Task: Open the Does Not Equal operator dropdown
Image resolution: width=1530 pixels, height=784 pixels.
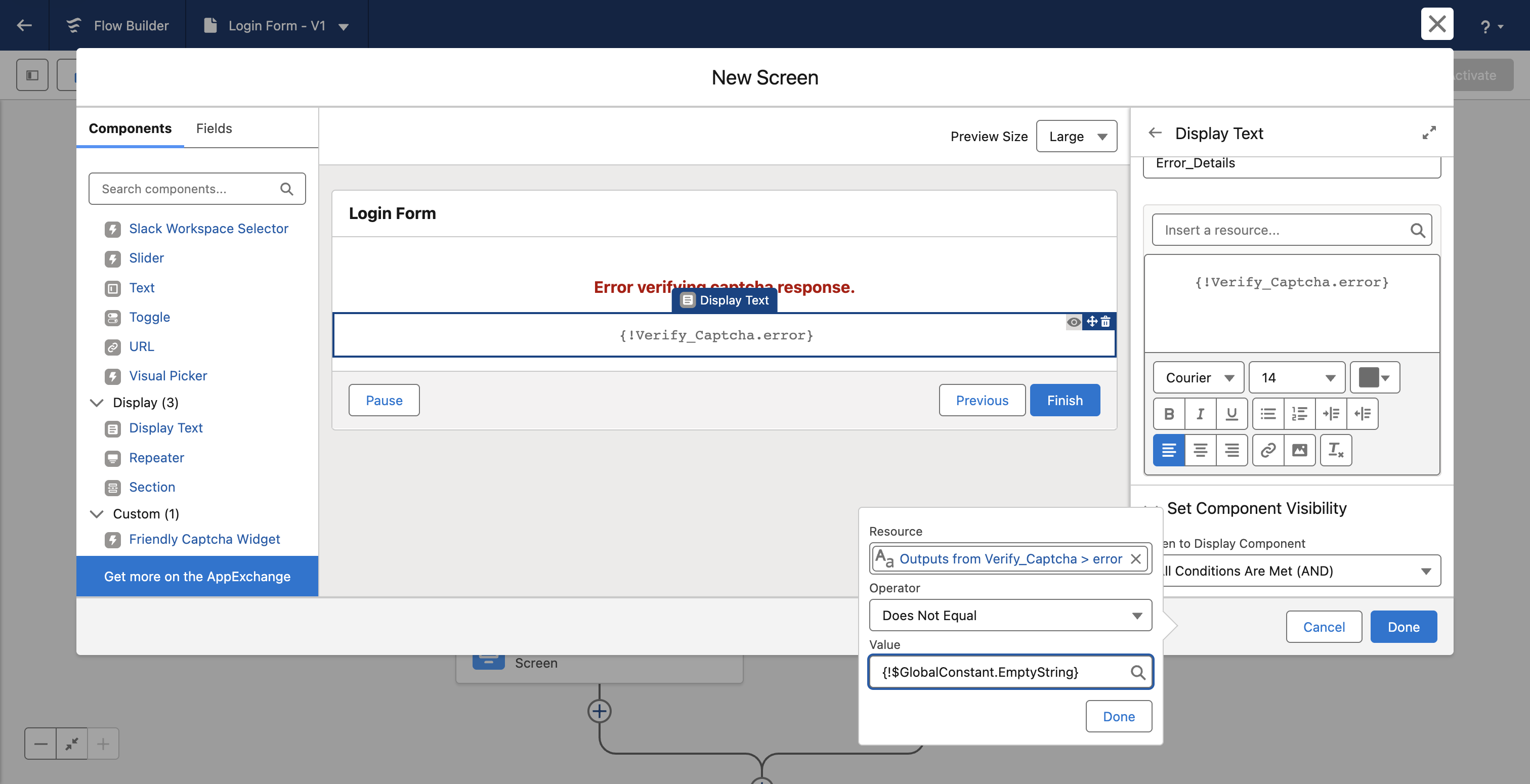Action: (x=1010, y=616)
